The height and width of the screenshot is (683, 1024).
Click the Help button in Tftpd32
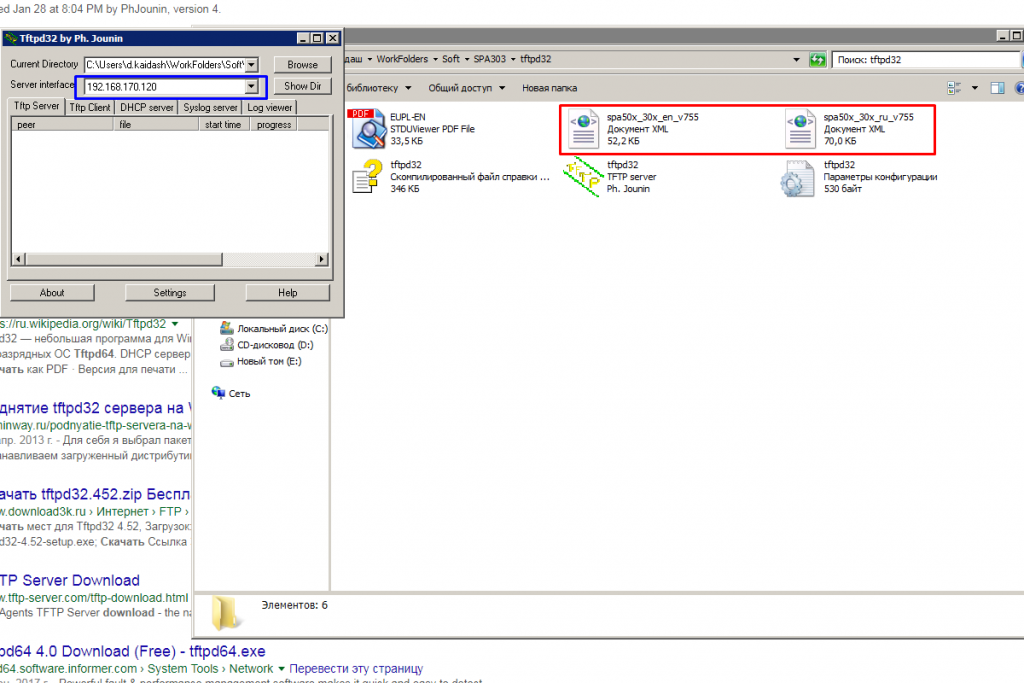pos(287,293)
